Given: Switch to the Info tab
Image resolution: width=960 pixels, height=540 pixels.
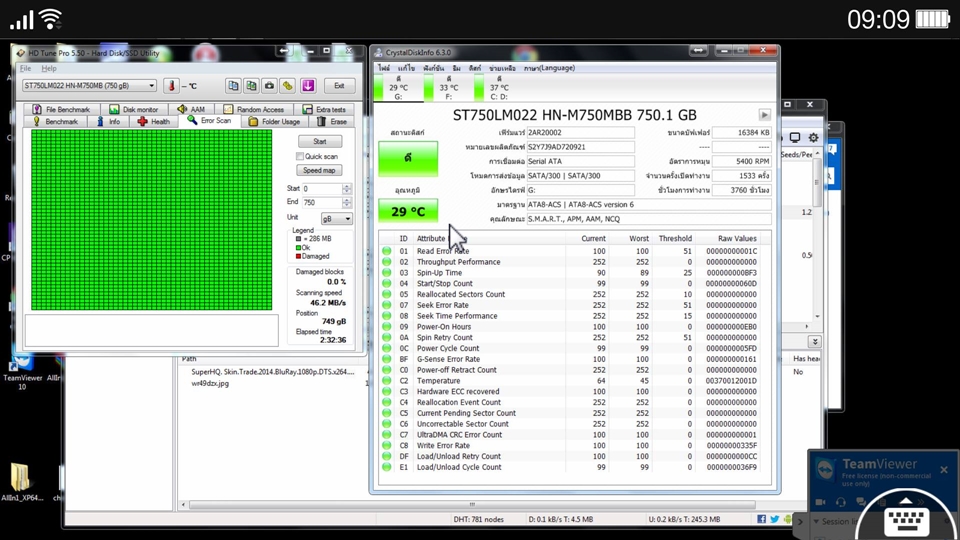Looking at the screenshot, I should coord(108,122).
